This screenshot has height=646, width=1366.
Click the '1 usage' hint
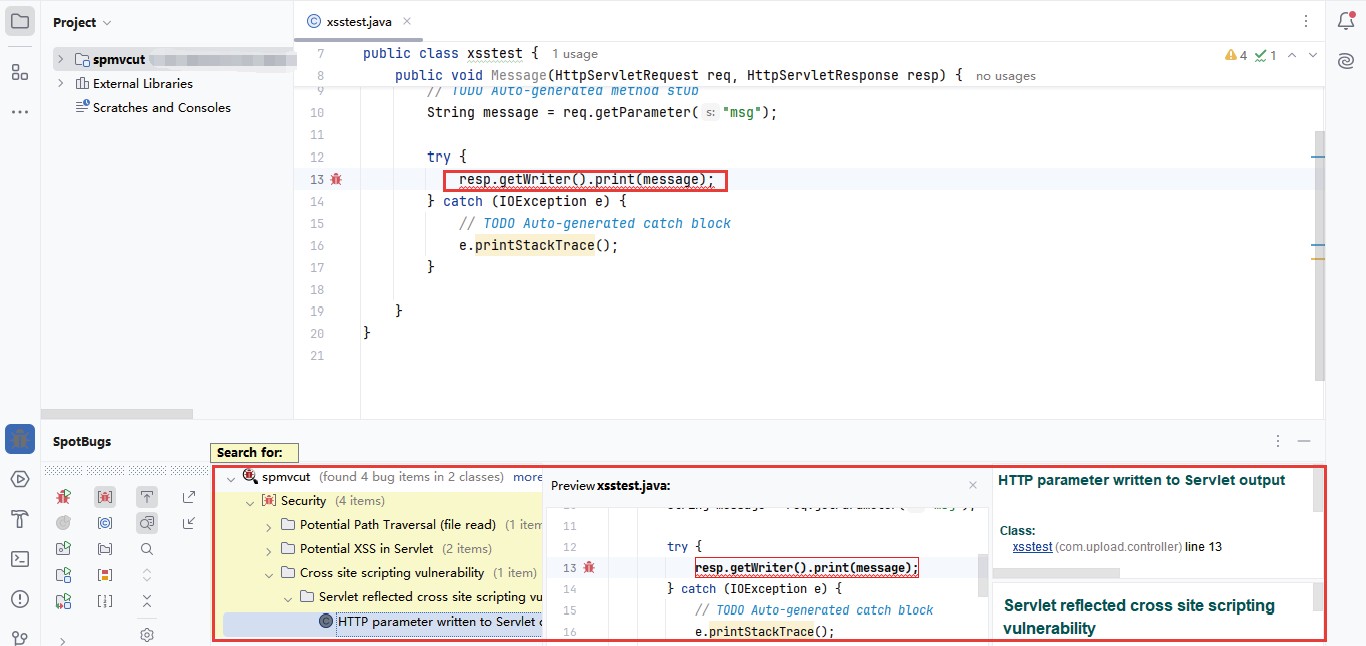click(575, 54)
